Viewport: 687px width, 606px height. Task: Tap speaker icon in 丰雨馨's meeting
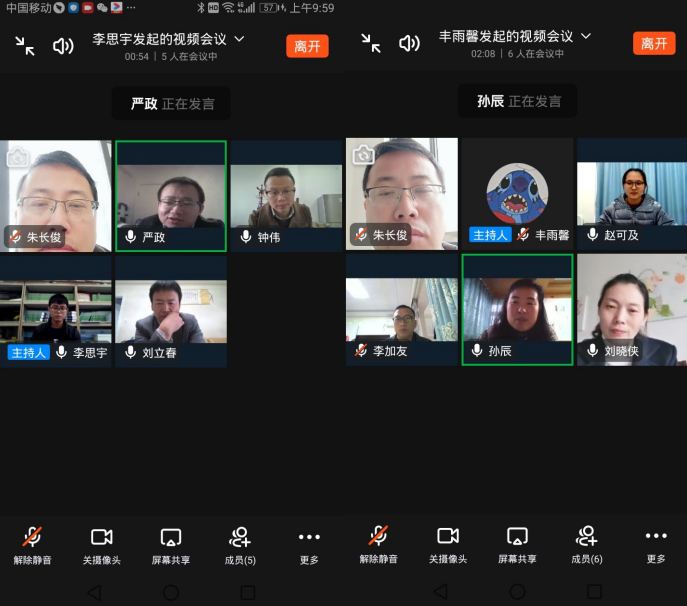click(x=409, y=44)
